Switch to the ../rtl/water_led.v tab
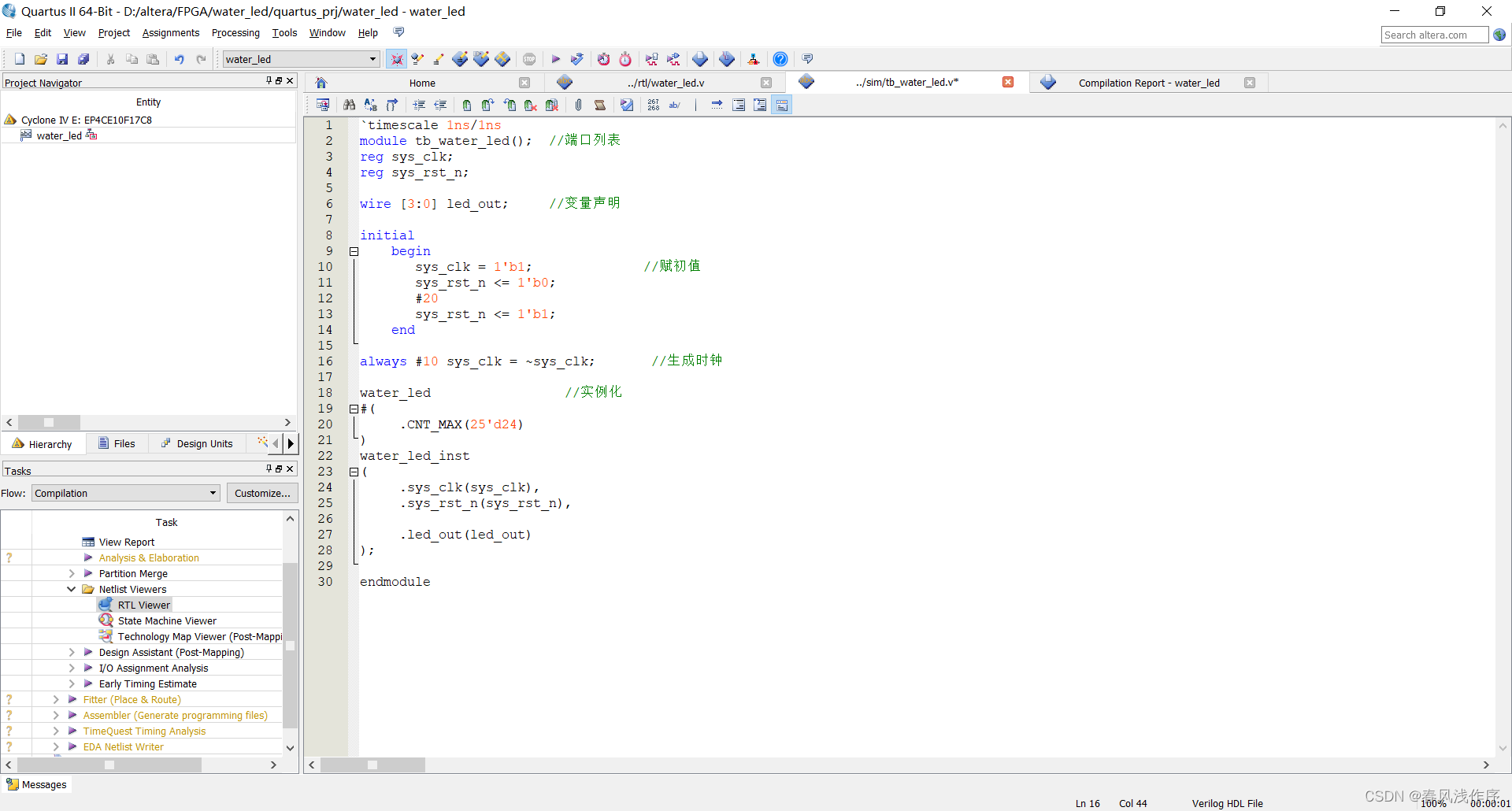Image resolution: width=1512 pixels, height=811 pixels. click(x=665, y=83)
